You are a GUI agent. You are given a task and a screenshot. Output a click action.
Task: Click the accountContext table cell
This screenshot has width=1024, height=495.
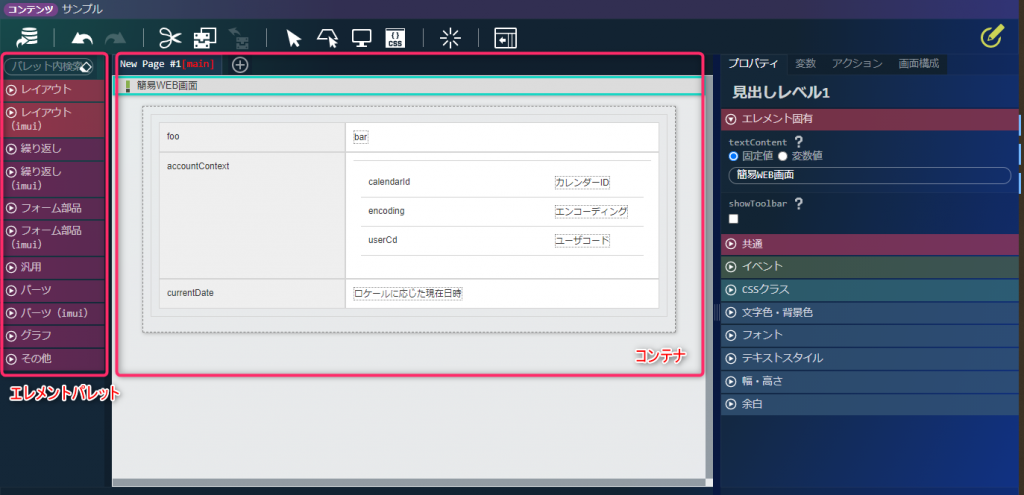(253, 216)
